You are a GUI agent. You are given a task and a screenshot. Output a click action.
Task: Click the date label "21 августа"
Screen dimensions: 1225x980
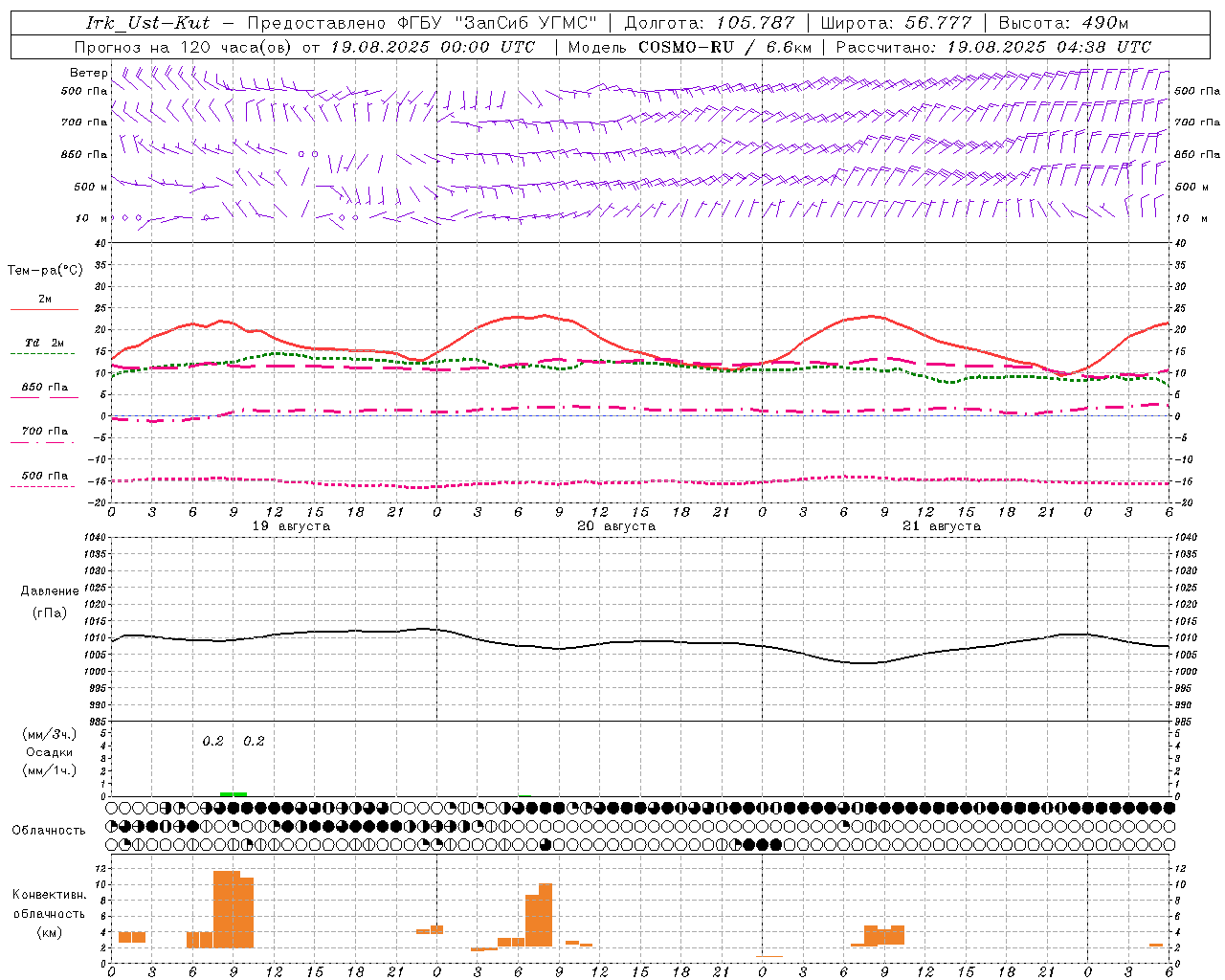tap(942, 526)
